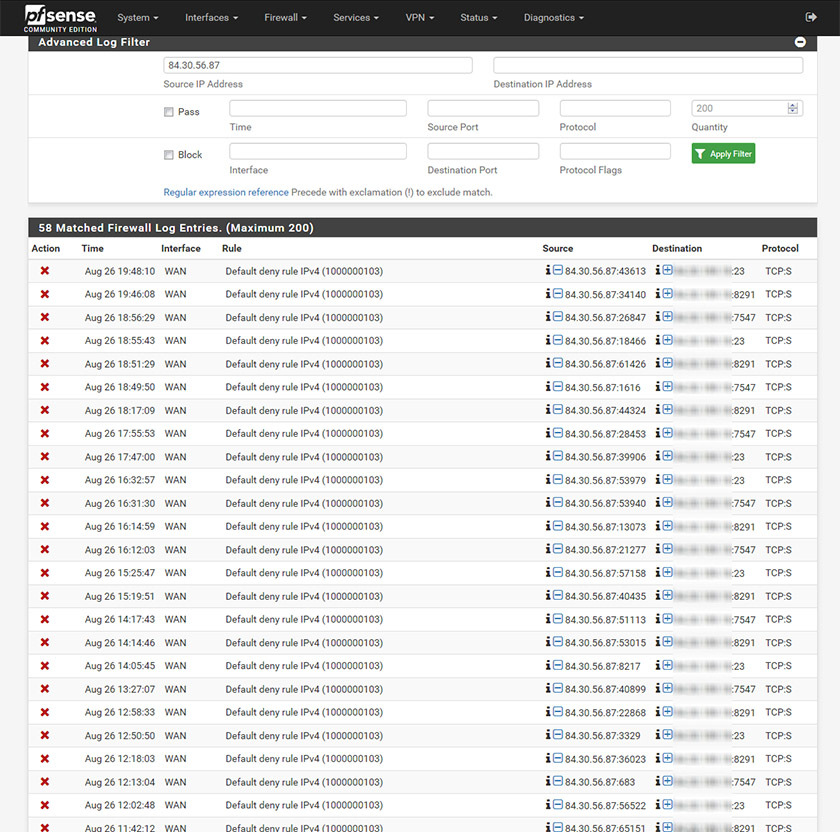Collapse the Advanced Log Filter panel
Image resolution: width=840 pixels, height=832 pixels.
click(800, 42)
